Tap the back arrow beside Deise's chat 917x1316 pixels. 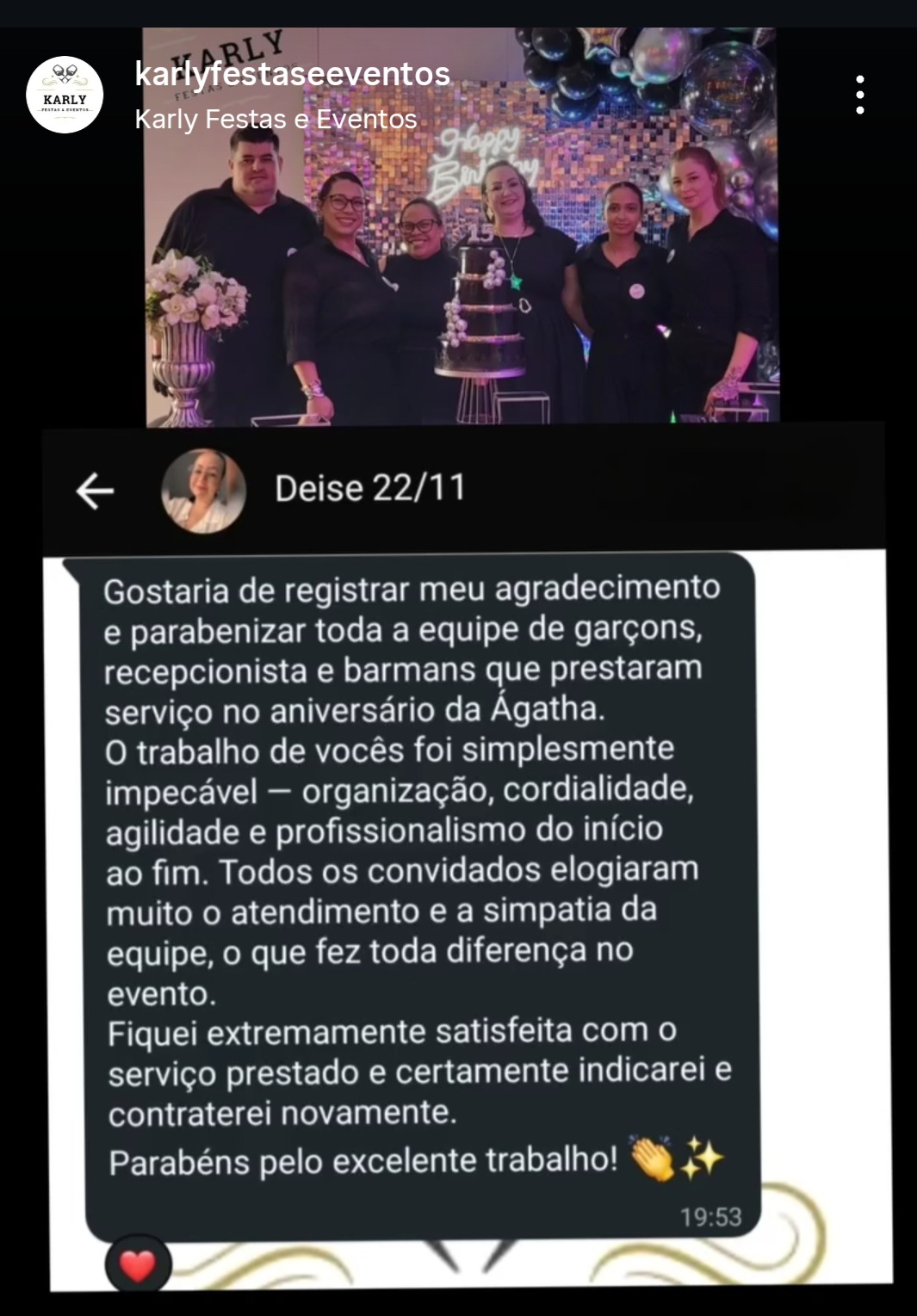coord(95,491)
